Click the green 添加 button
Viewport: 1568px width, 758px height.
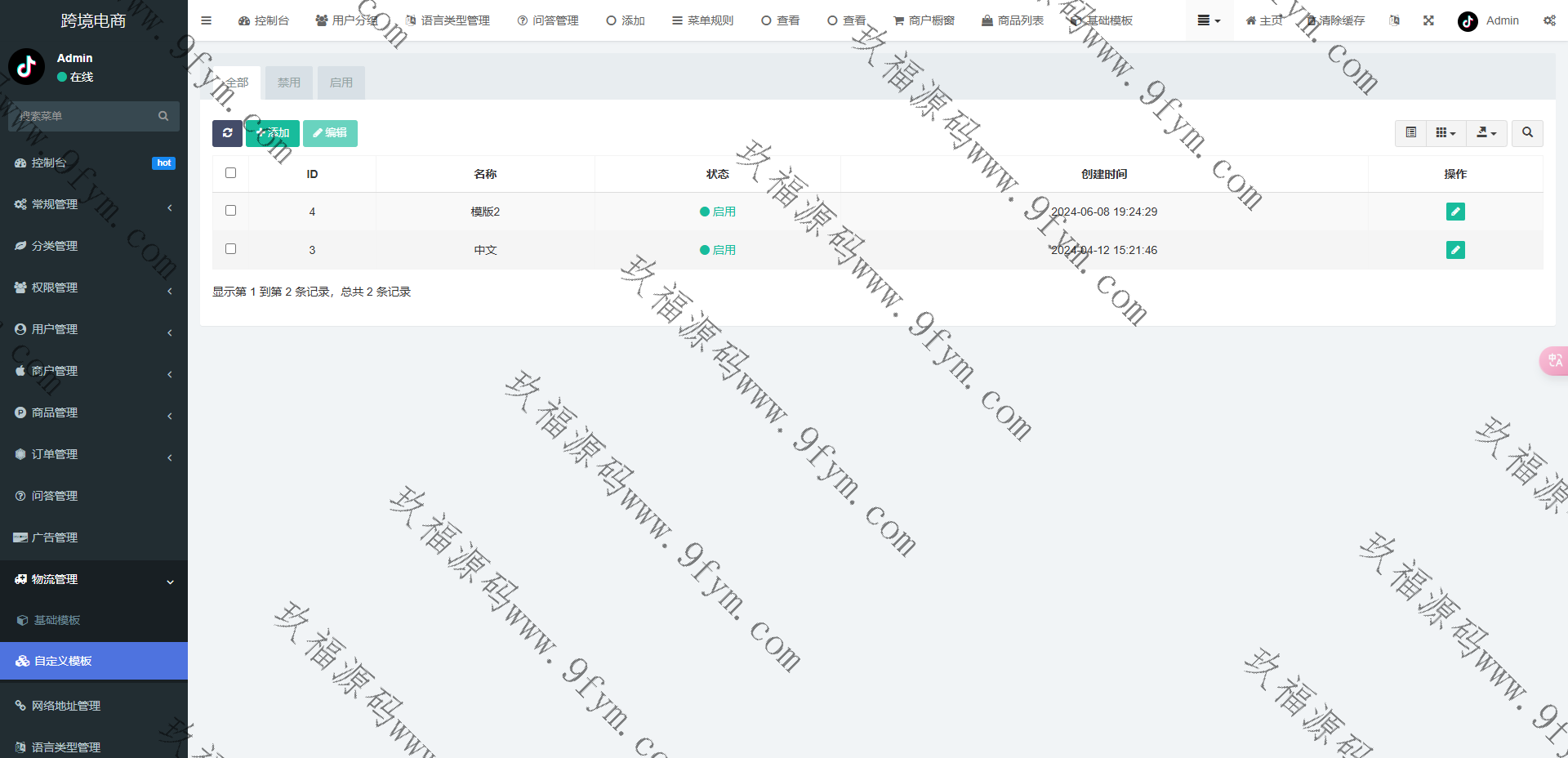click(273, 133)
